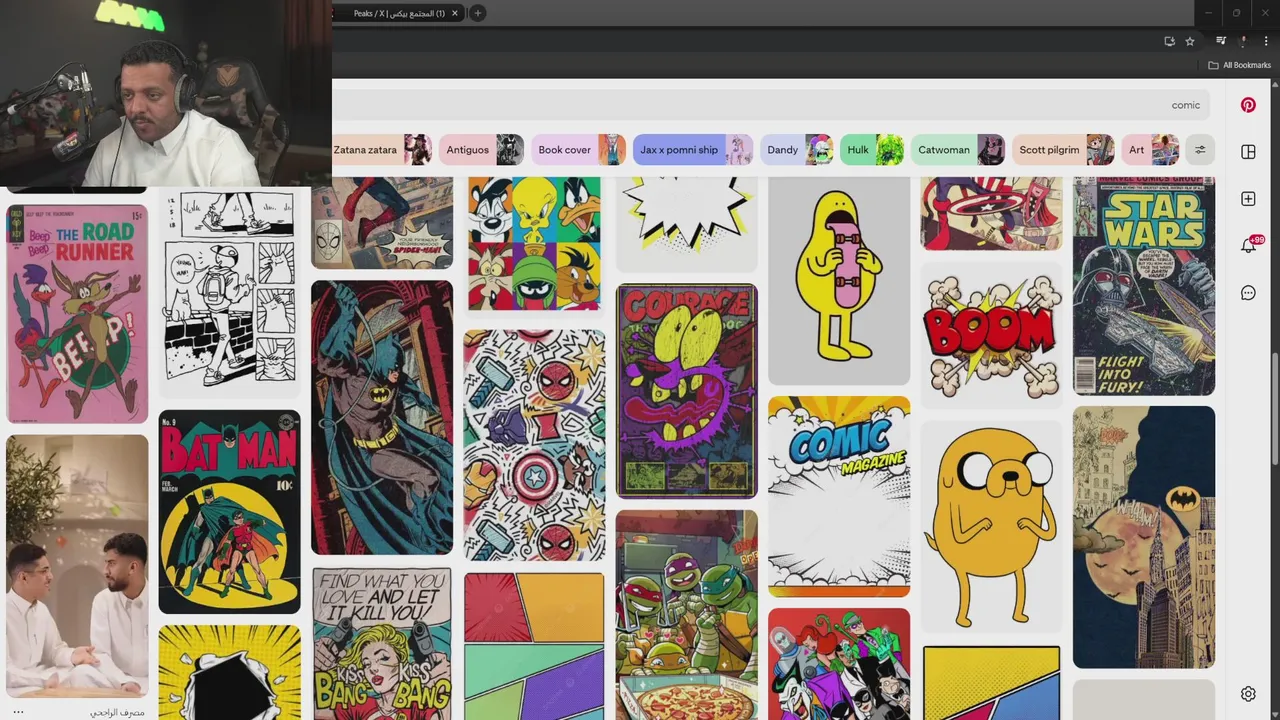
Task: Open the blue-caped Batman swinging pin
Action: [382, 417]
